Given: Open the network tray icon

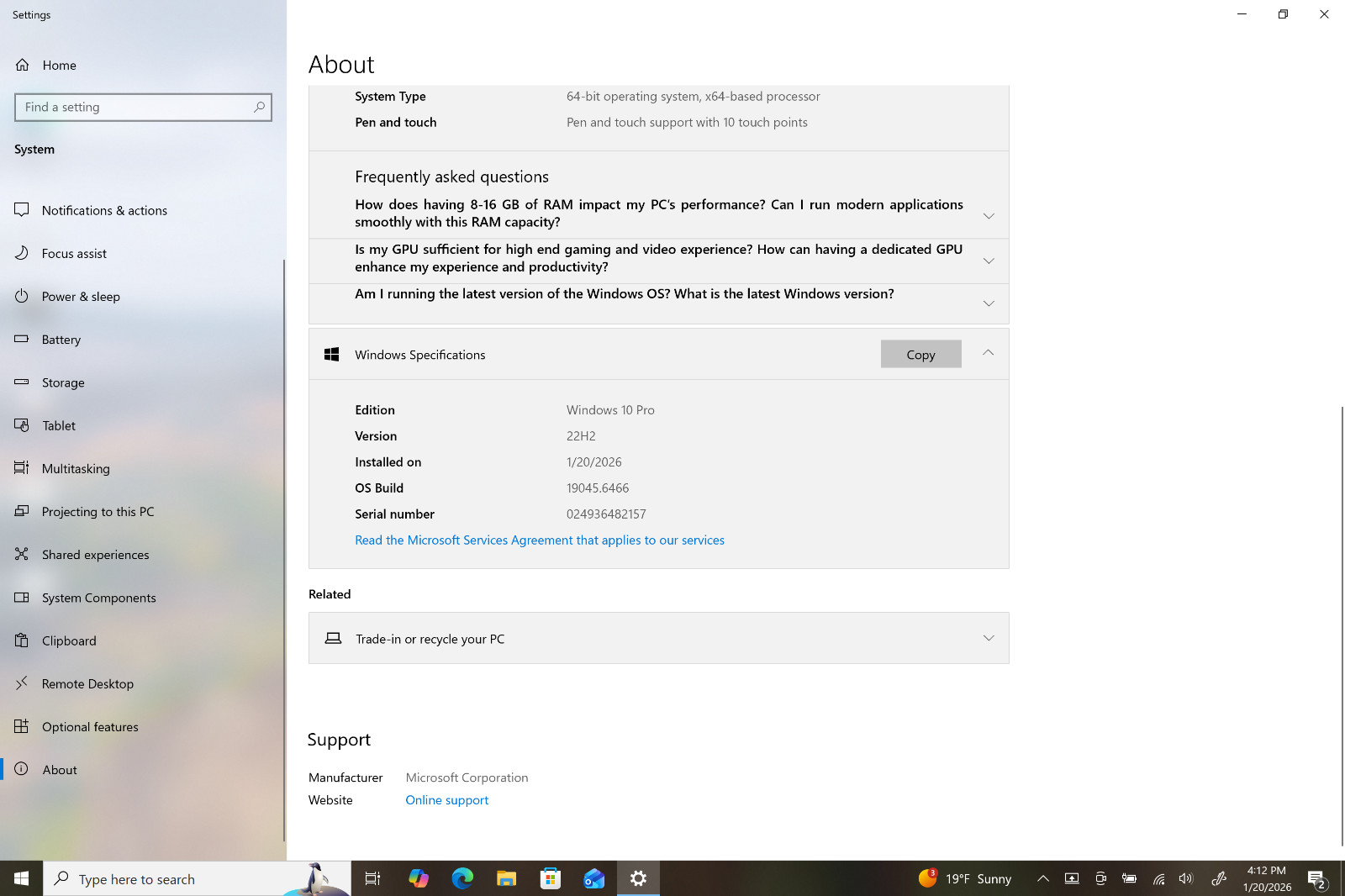Looking at the screenshot, I should click(x=1158, y=878).
